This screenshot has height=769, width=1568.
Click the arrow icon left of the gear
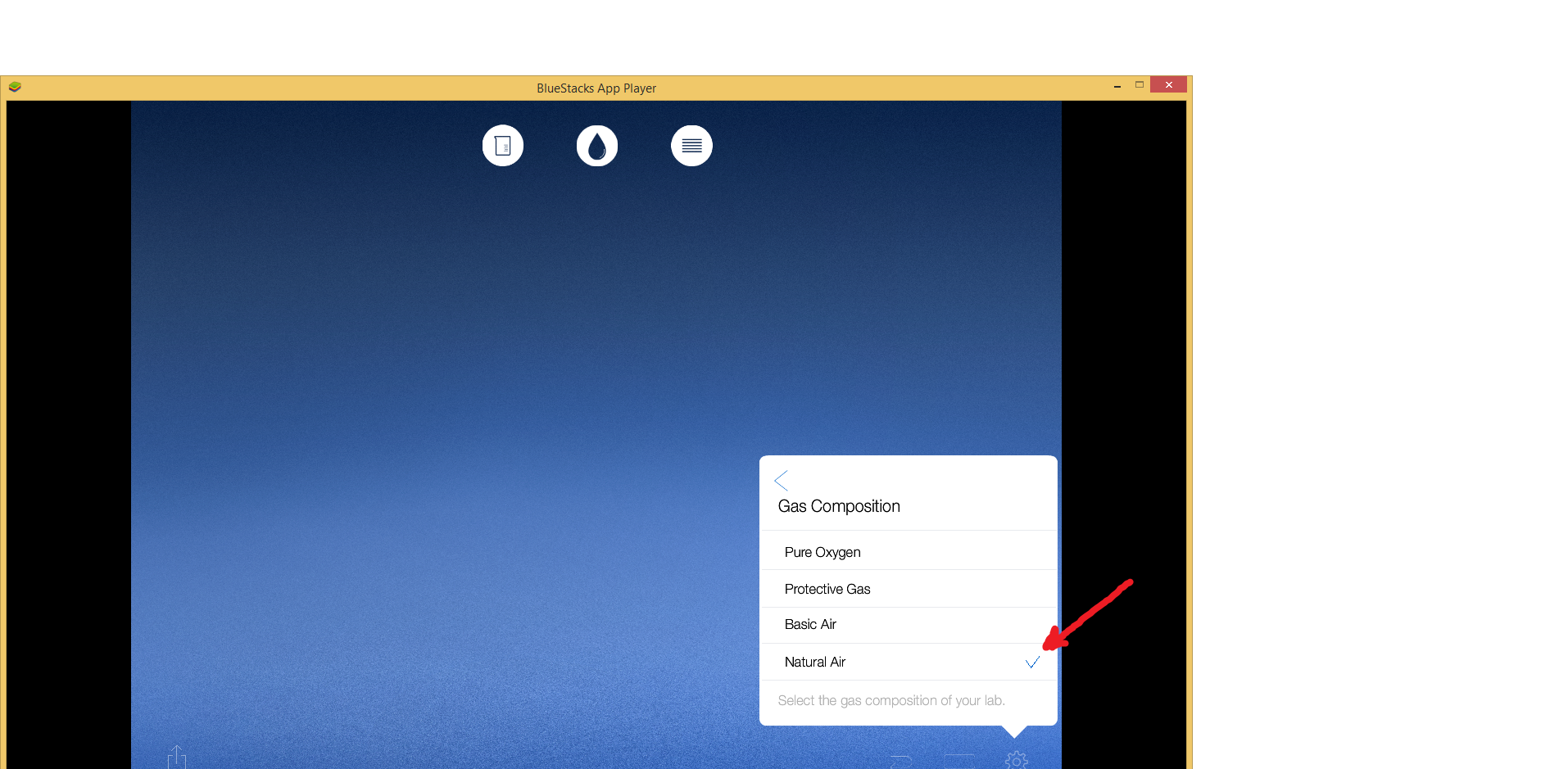tap(901, 762)
